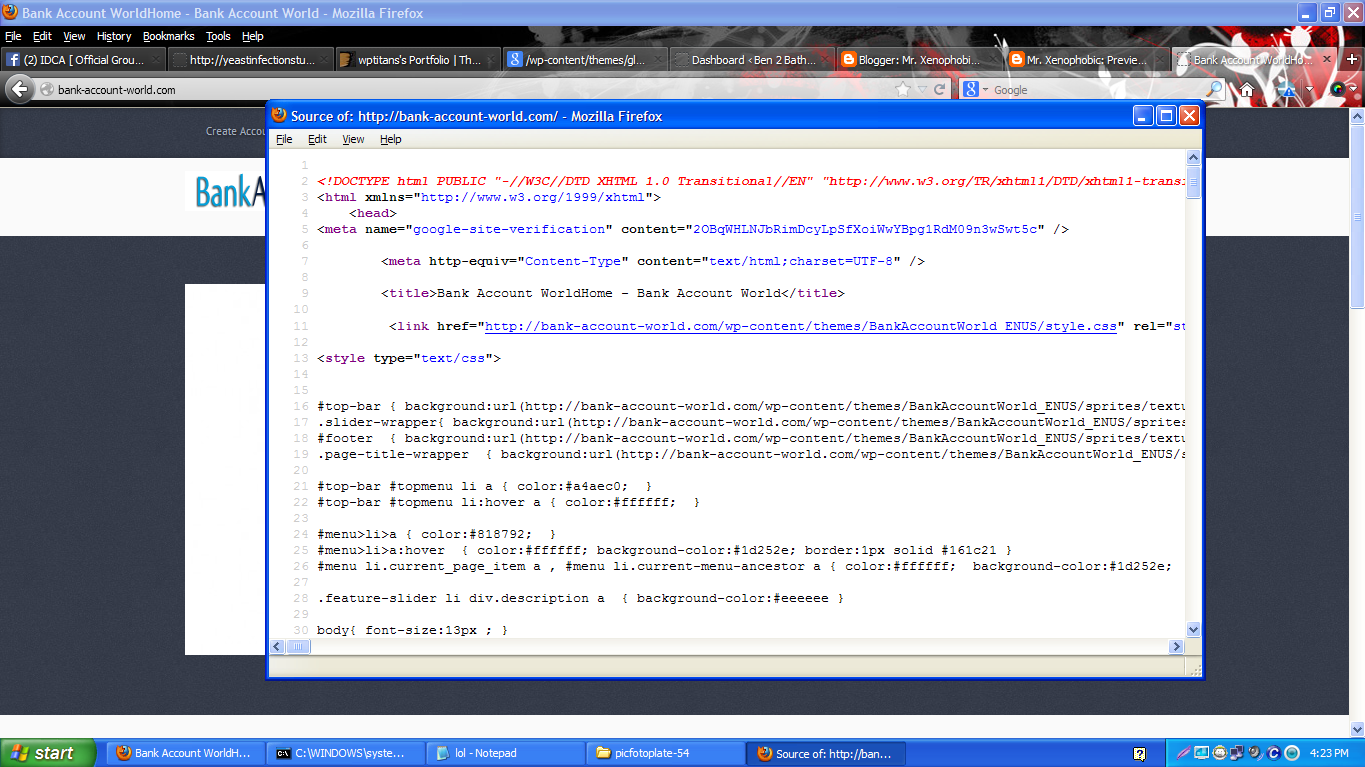
Task: Switch to the yeastinfection tab
Action: 250,60
